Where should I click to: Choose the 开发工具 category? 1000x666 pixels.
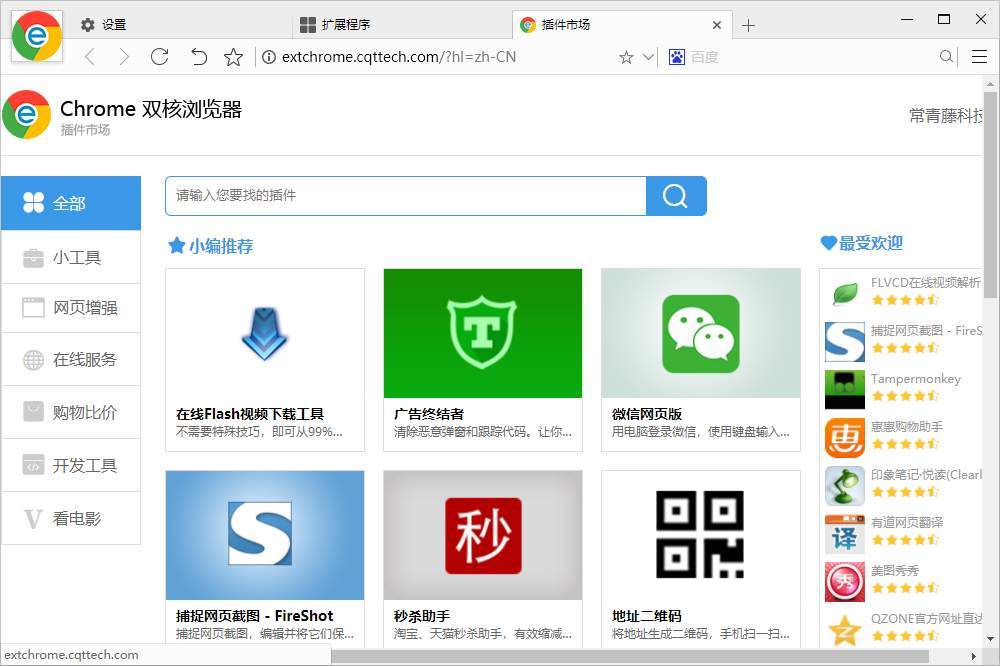click(x=71, y=465)
